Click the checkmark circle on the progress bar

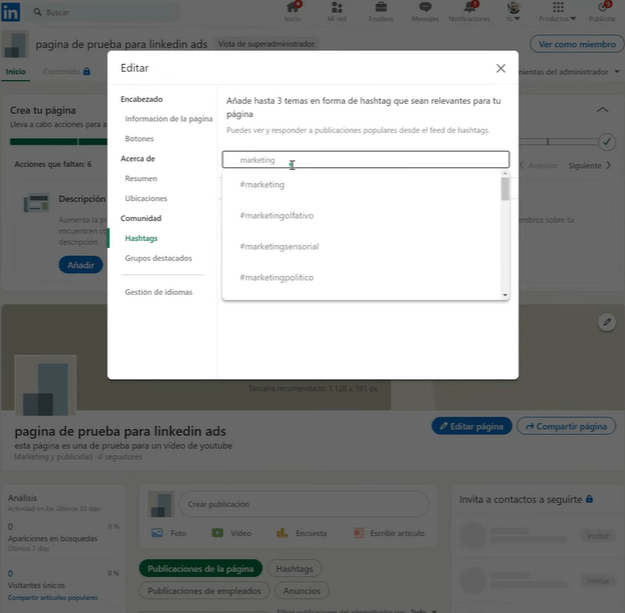click(x=607, y=141)
